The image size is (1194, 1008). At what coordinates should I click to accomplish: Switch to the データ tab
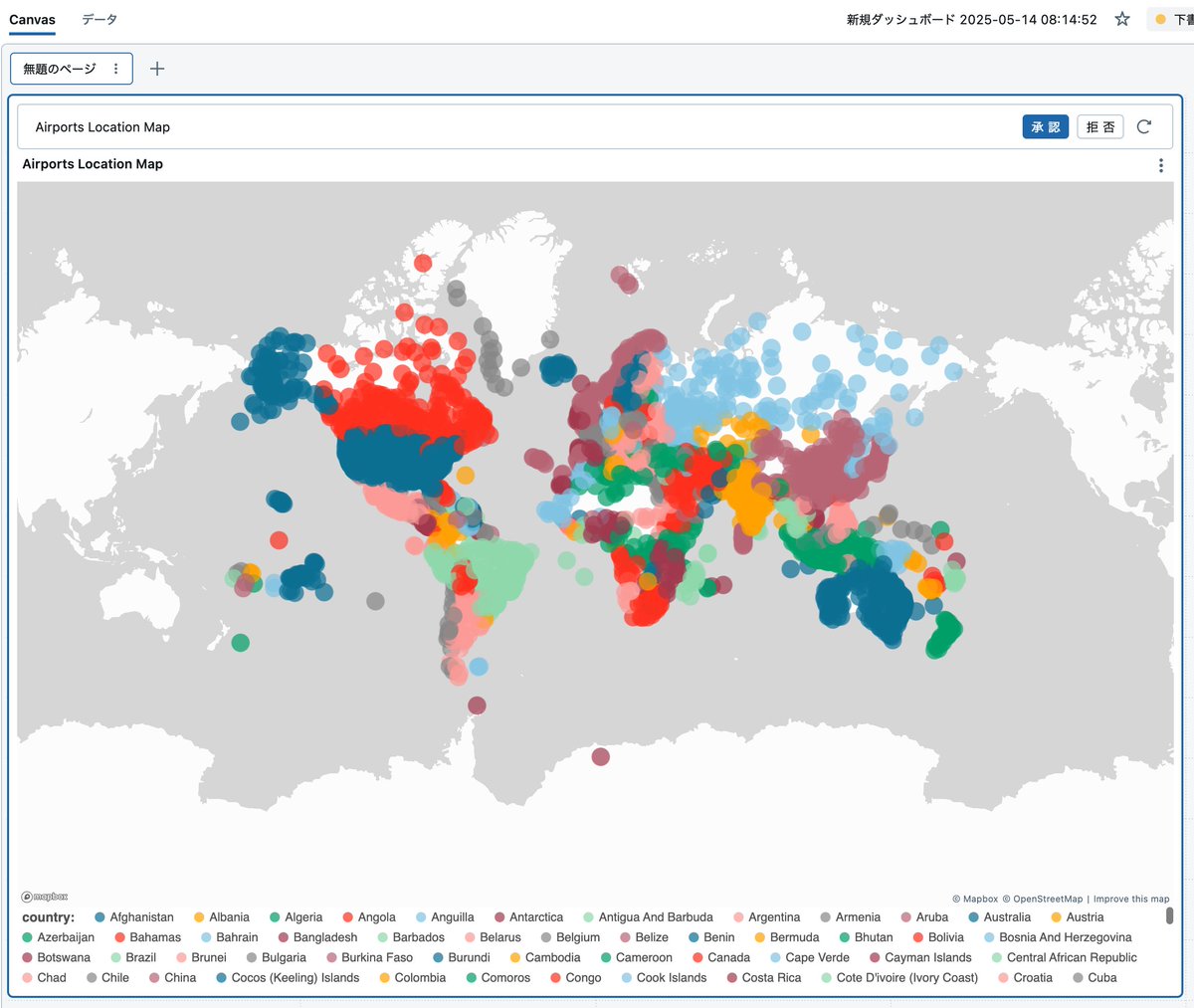(x=99, y=18)
